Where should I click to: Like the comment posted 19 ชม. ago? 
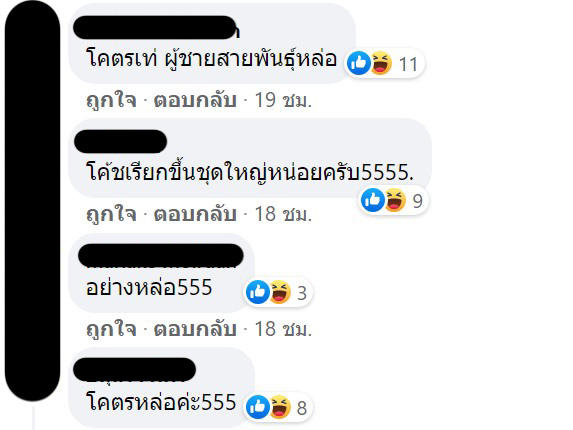[111, 100]
